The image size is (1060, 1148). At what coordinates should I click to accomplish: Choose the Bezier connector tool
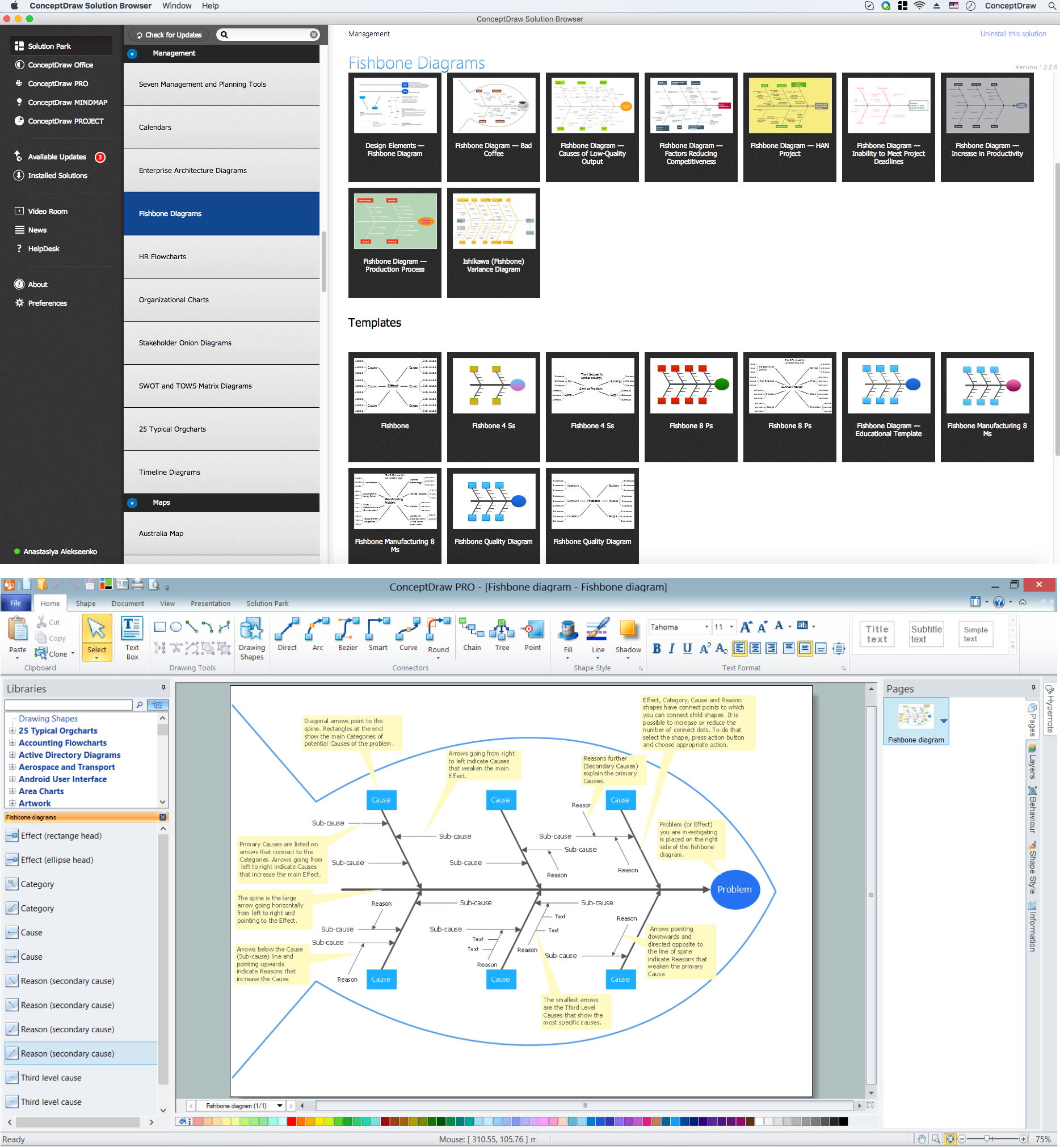click(x=348, y=634)
